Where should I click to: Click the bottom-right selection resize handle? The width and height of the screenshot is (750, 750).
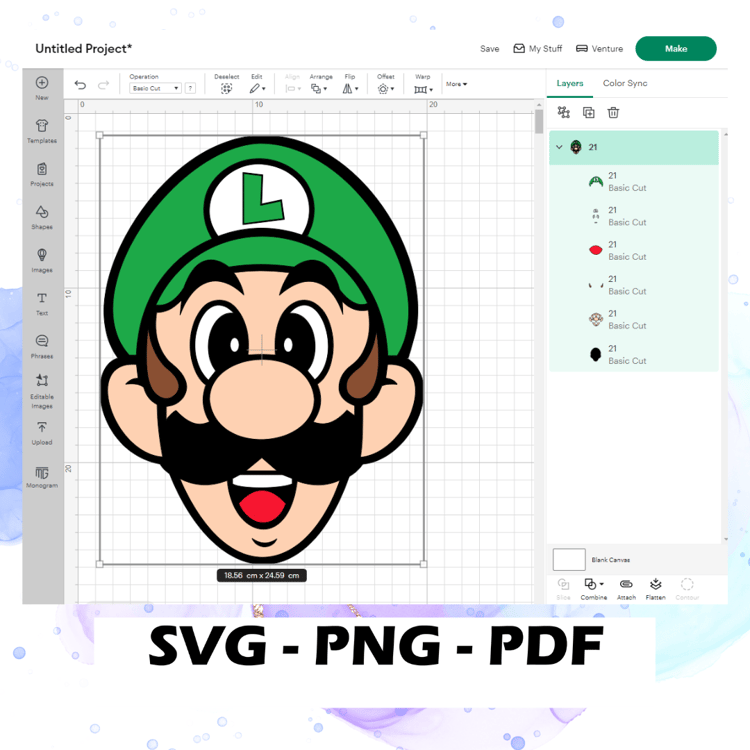point(423,564)
